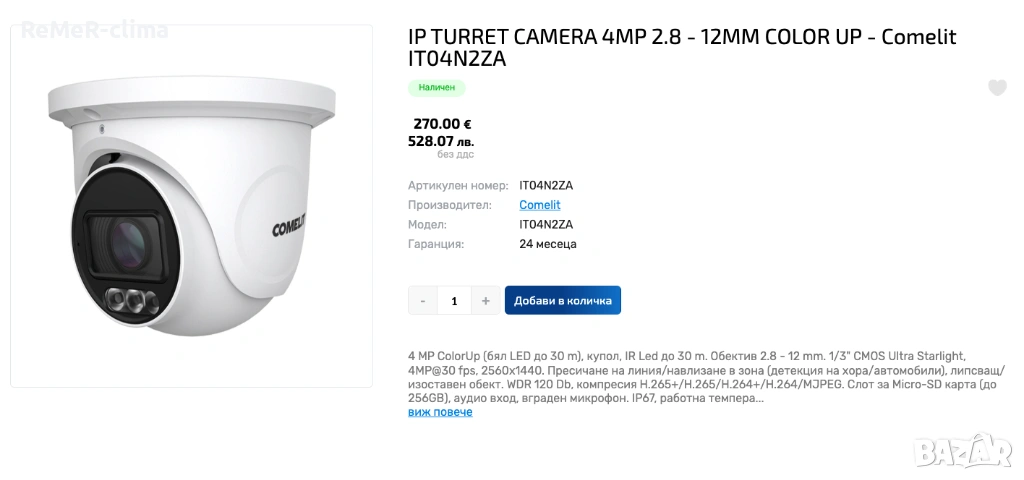Select the 270.00 € price
The image size is (1024, 480).
[x=442, y=124]
